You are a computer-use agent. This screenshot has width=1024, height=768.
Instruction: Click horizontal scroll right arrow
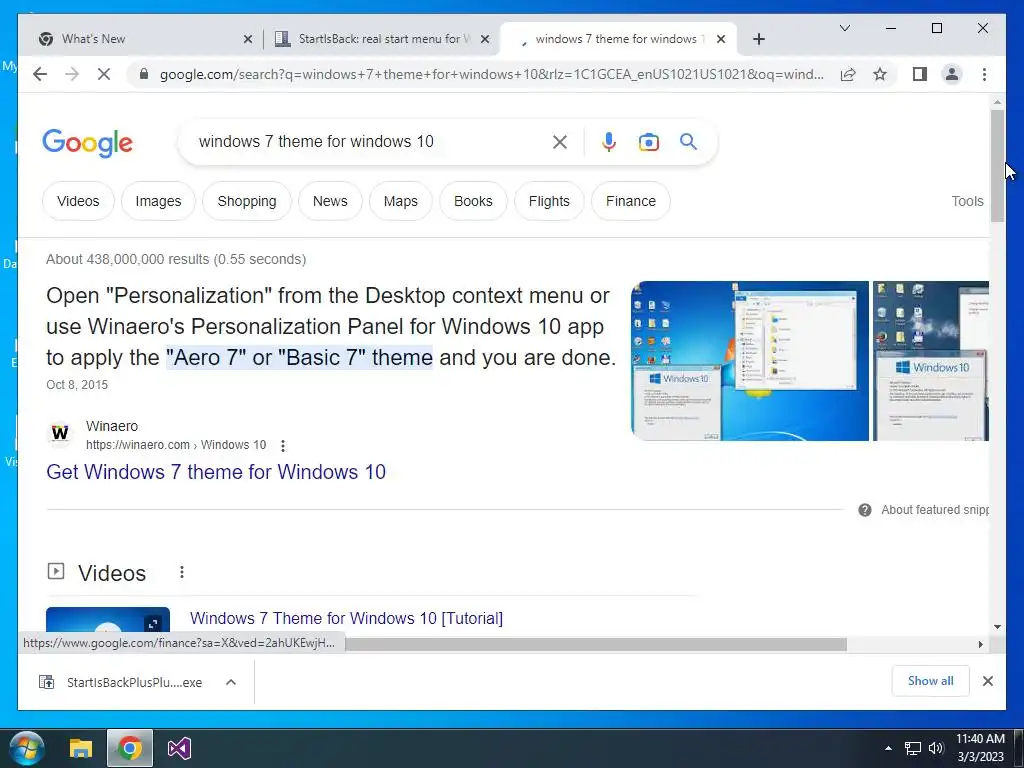click(980, 645)
